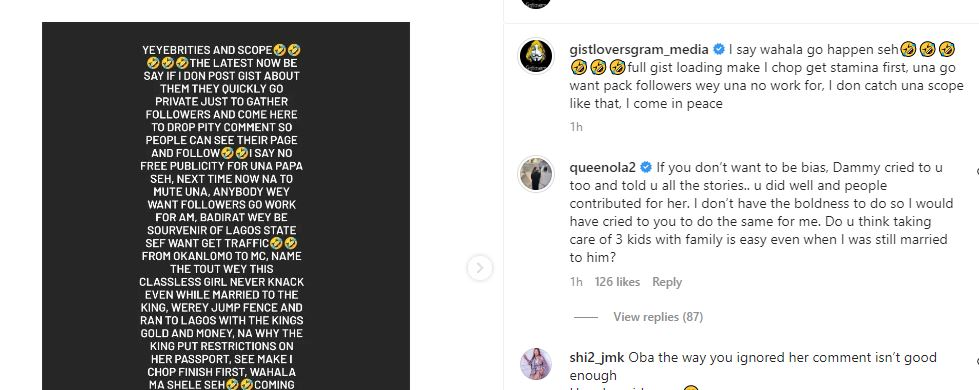Screen dimensions: 979x390
Task: Reply to queenola2's comment
Action: point(667,282)
